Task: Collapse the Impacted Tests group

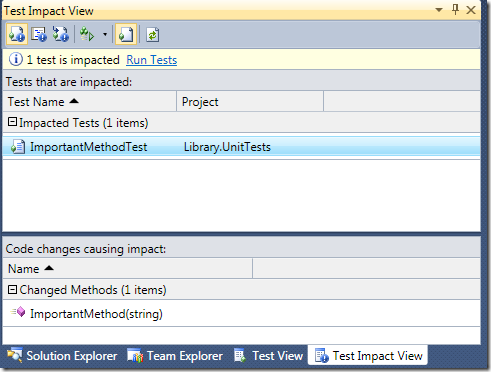Action: (x=12, y=122)
